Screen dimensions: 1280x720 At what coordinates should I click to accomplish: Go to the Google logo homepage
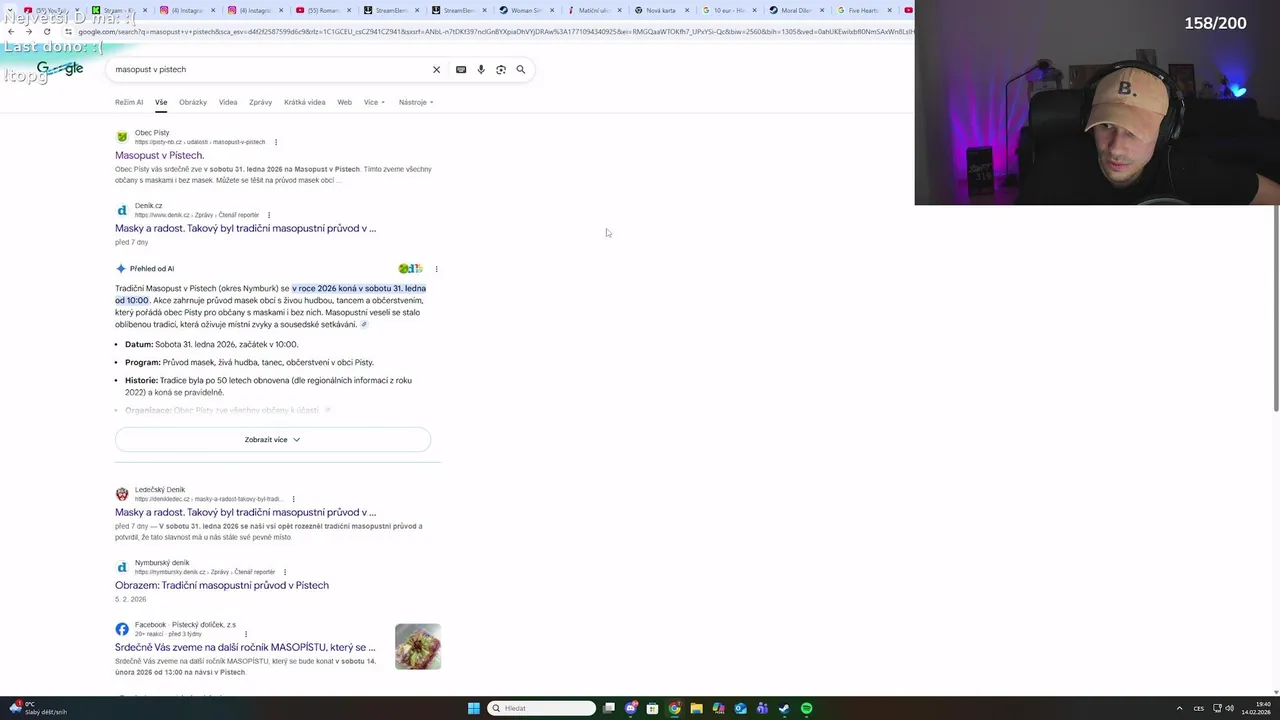pyautogui.click(x=59, y=69)
